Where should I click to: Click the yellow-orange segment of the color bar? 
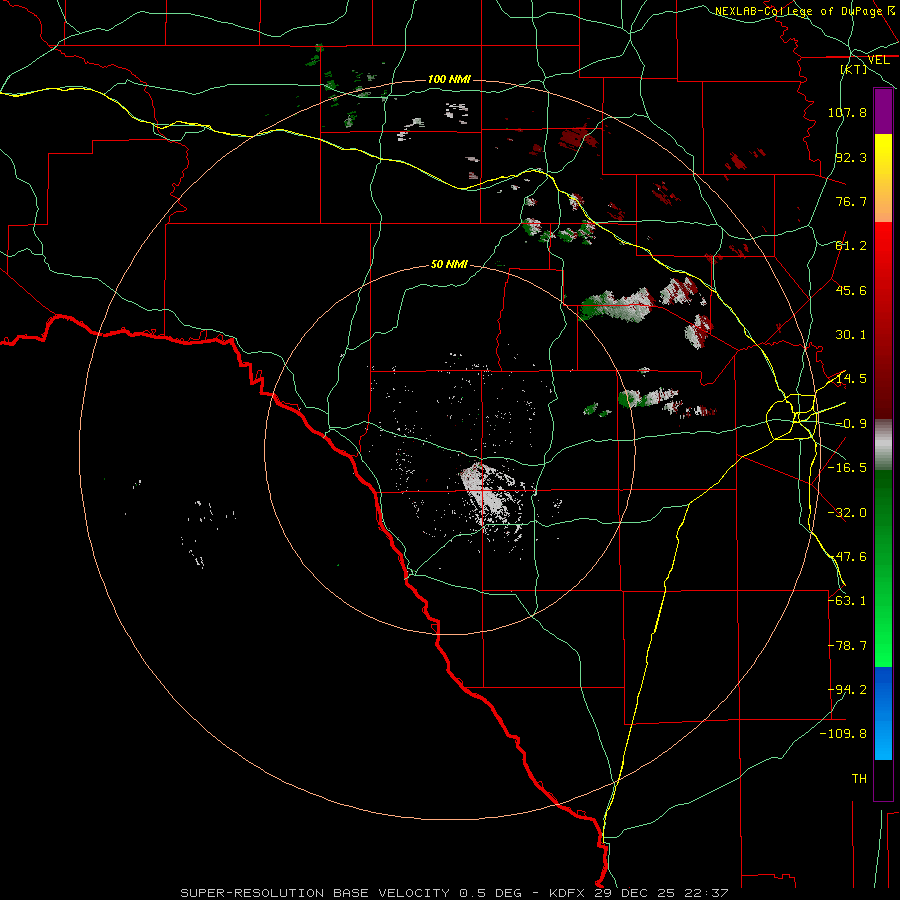[883, 178]
